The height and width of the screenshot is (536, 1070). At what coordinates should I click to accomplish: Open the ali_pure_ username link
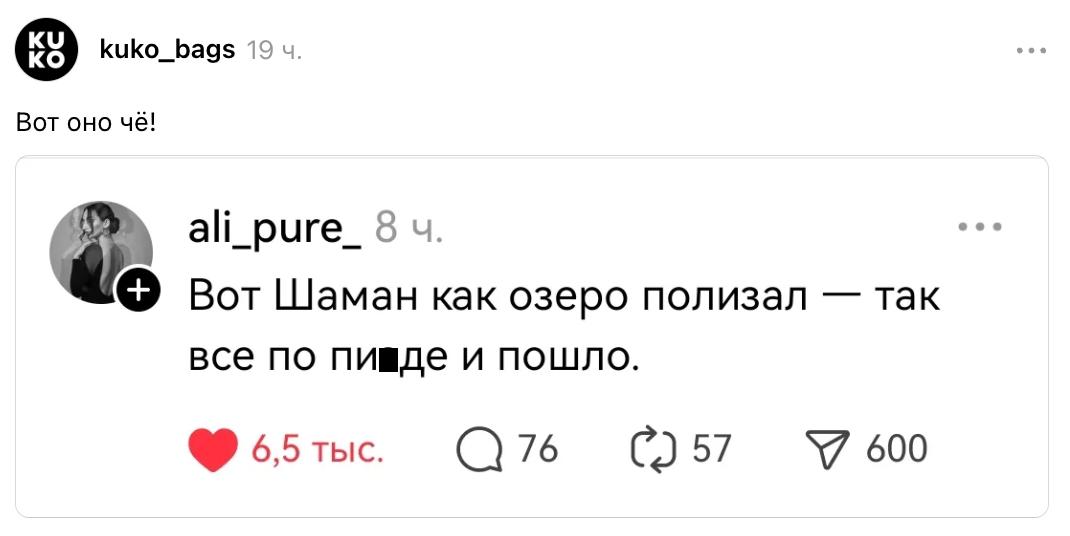pos(275,229)
